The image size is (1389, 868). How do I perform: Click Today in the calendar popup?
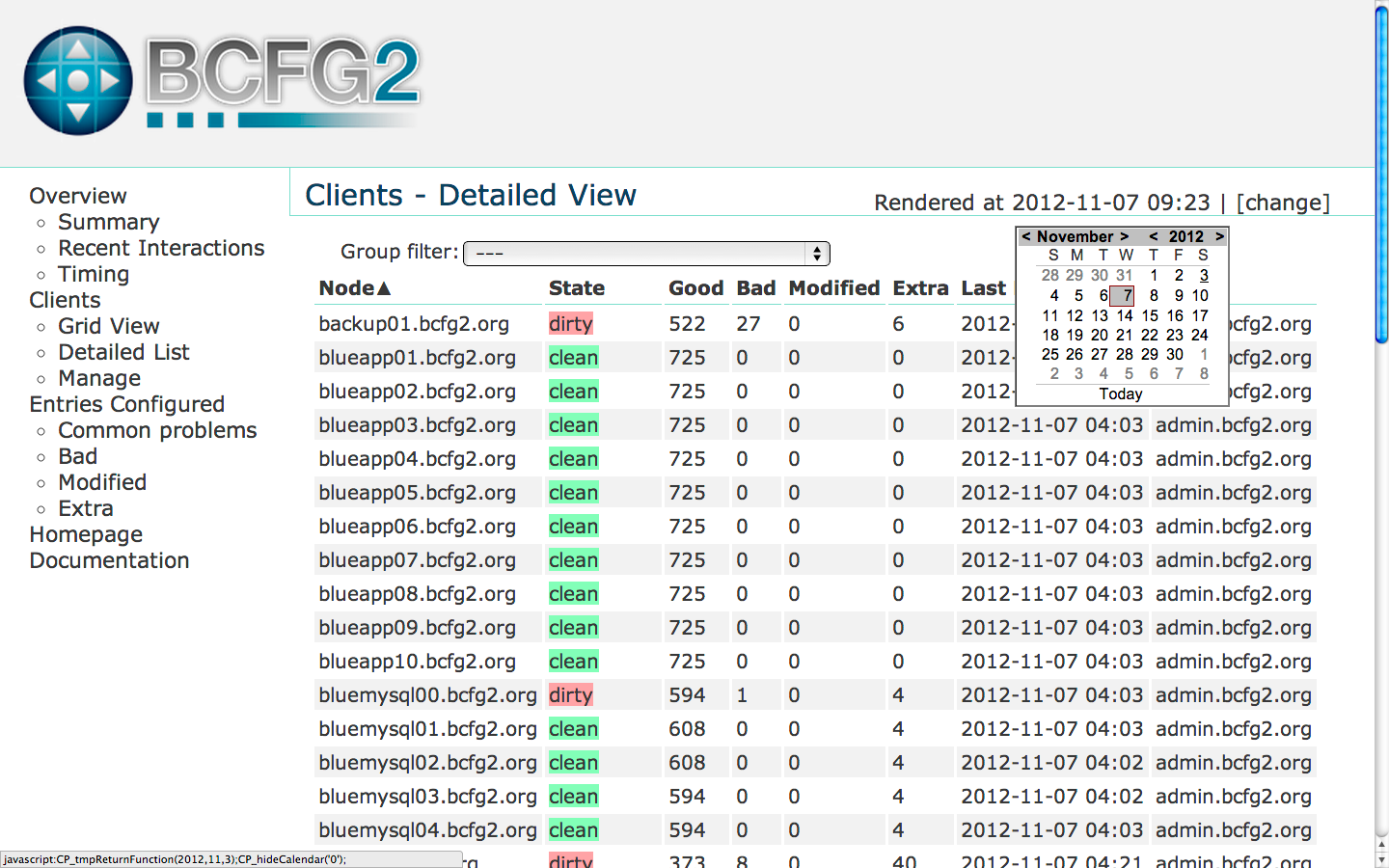[1121, 393]
